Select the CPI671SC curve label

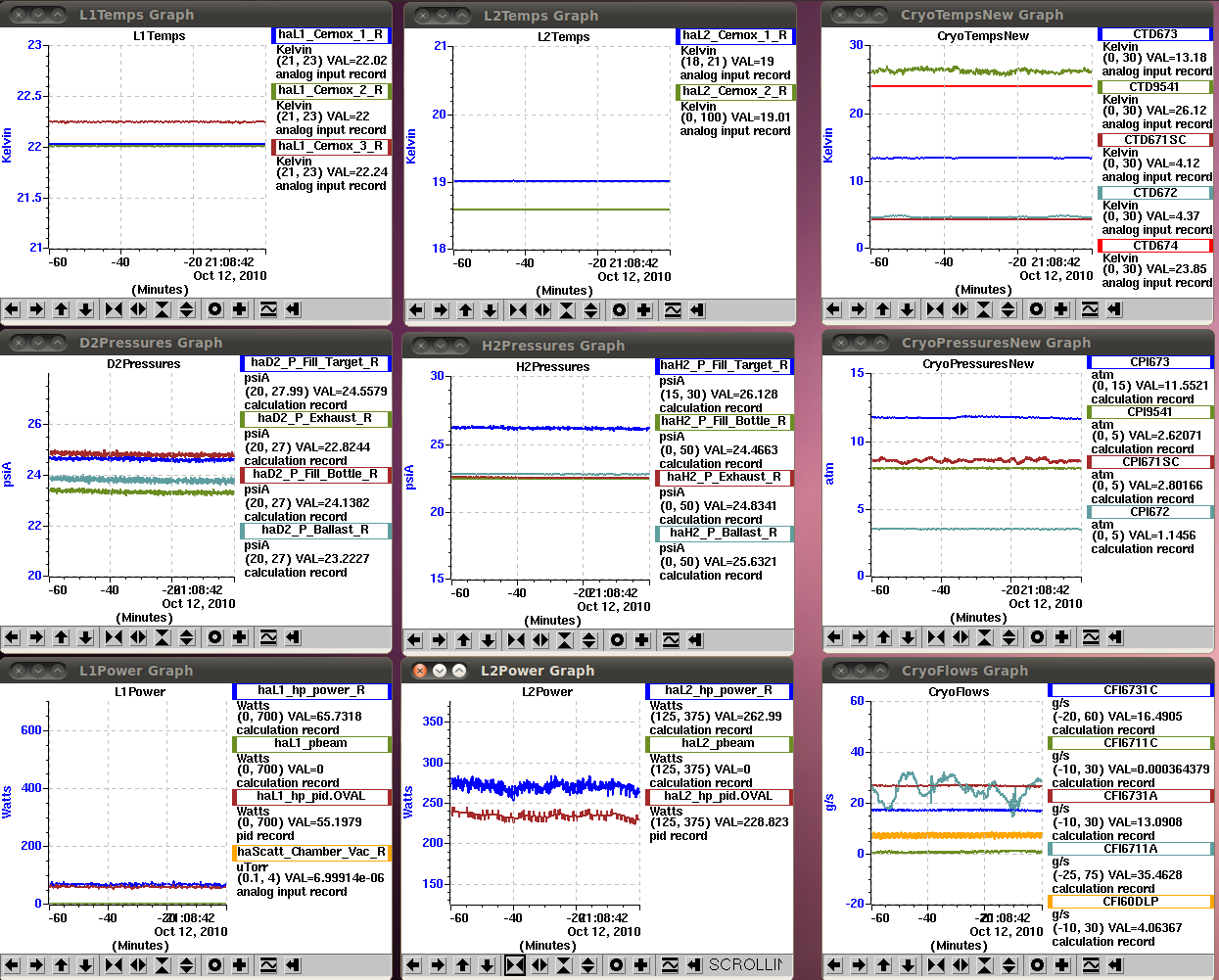pyautogui.click(x=1149, y=462)
